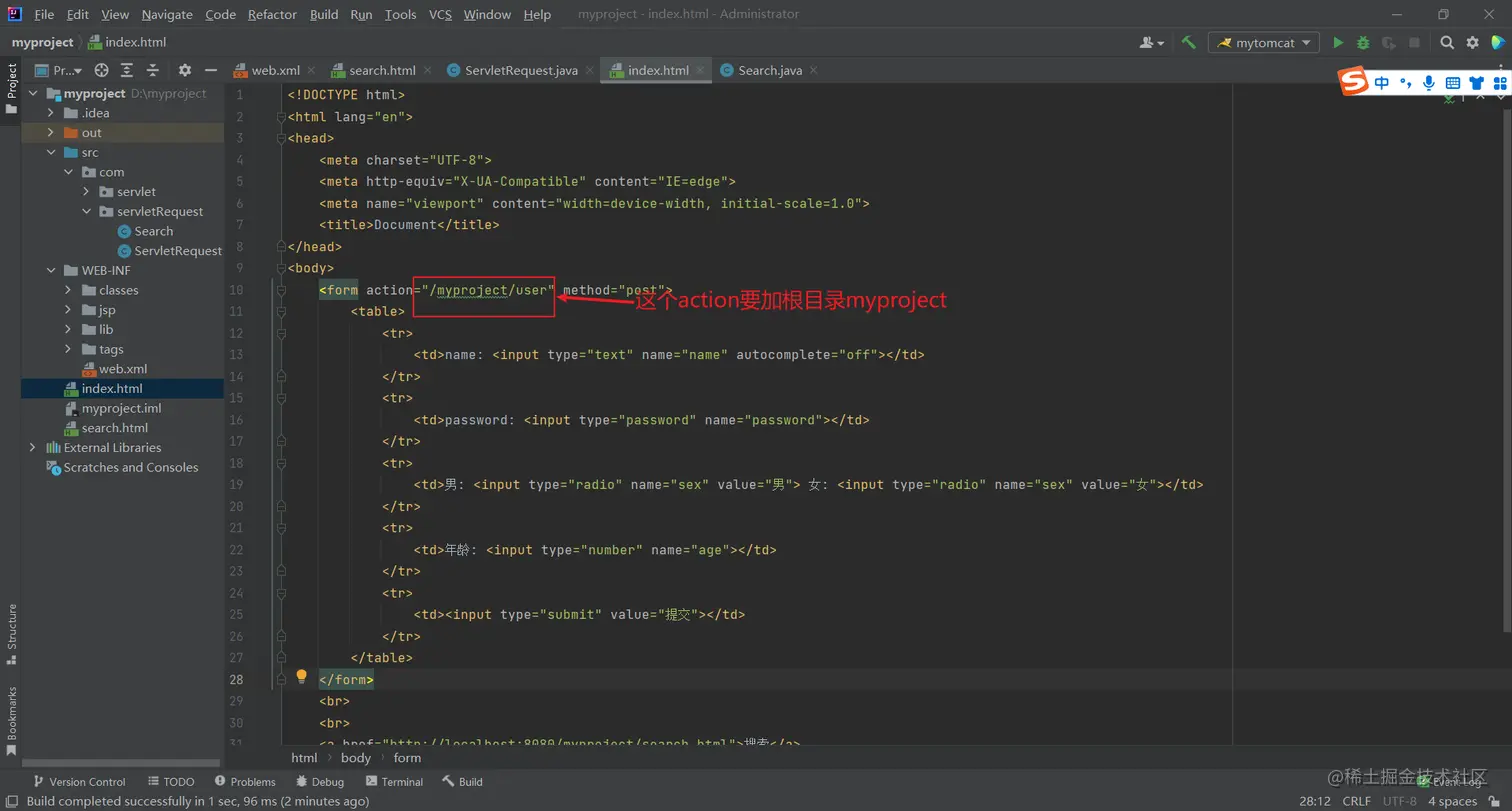Open the TODO tool window
Screen dimensions: 1512x811
(x=171, y=782)
